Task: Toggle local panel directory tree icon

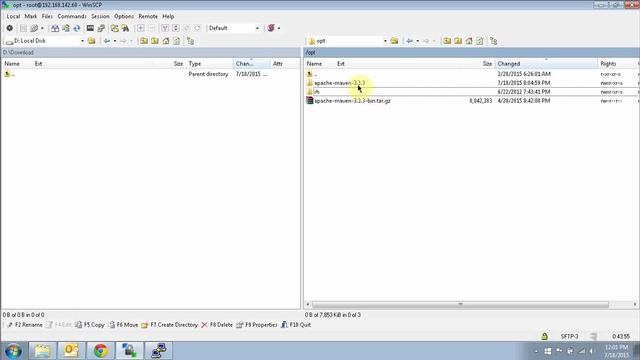Action: coord(190,41)
